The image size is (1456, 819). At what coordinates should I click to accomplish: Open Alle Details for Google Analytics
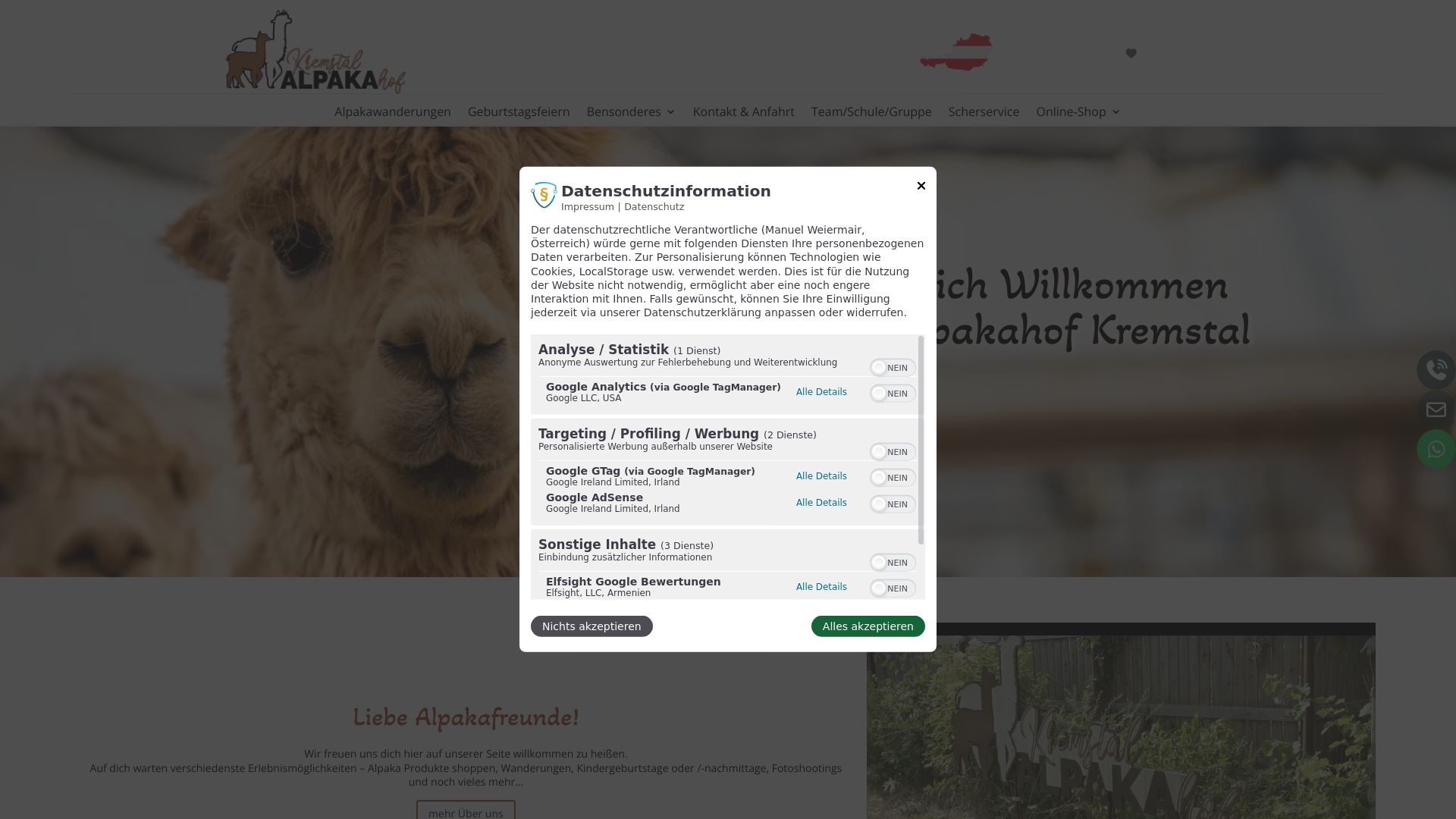click(x=821, y=392)
